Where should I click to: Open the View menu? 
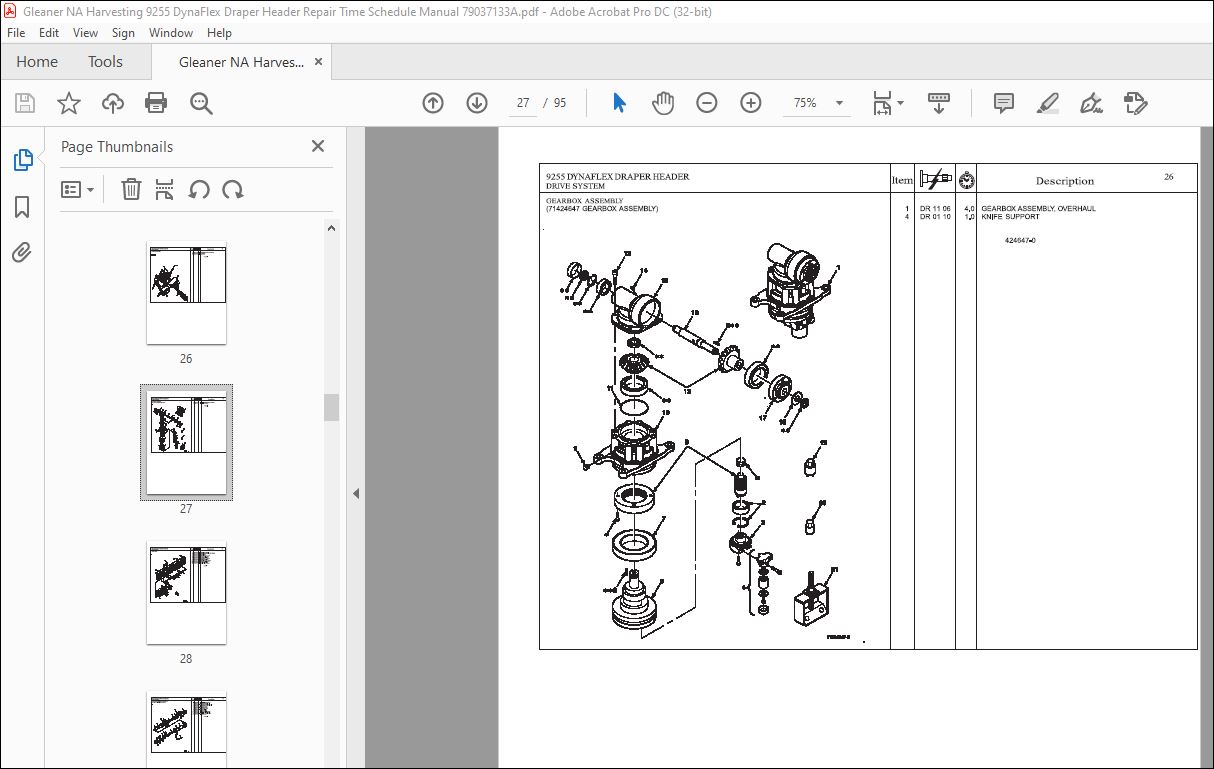(x=85, y=33)
